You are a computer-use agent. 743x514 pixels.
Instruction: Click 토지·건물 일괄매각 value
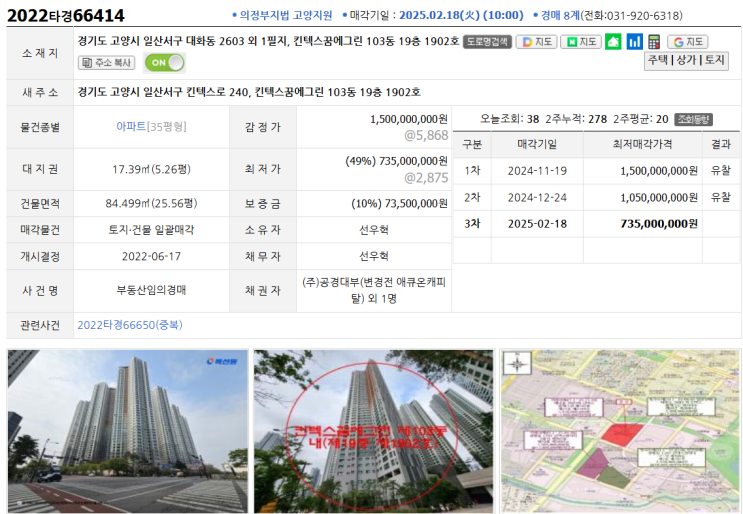[151, 230]
